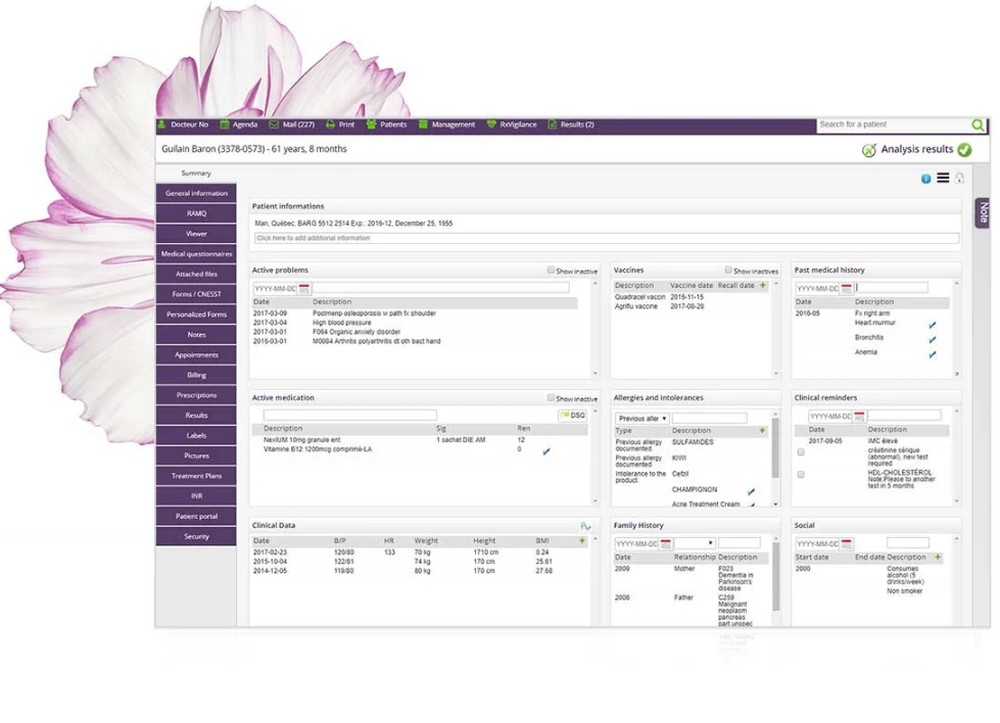
Task: Add a Social entry with green plus
Action: [x=938, y=557]
